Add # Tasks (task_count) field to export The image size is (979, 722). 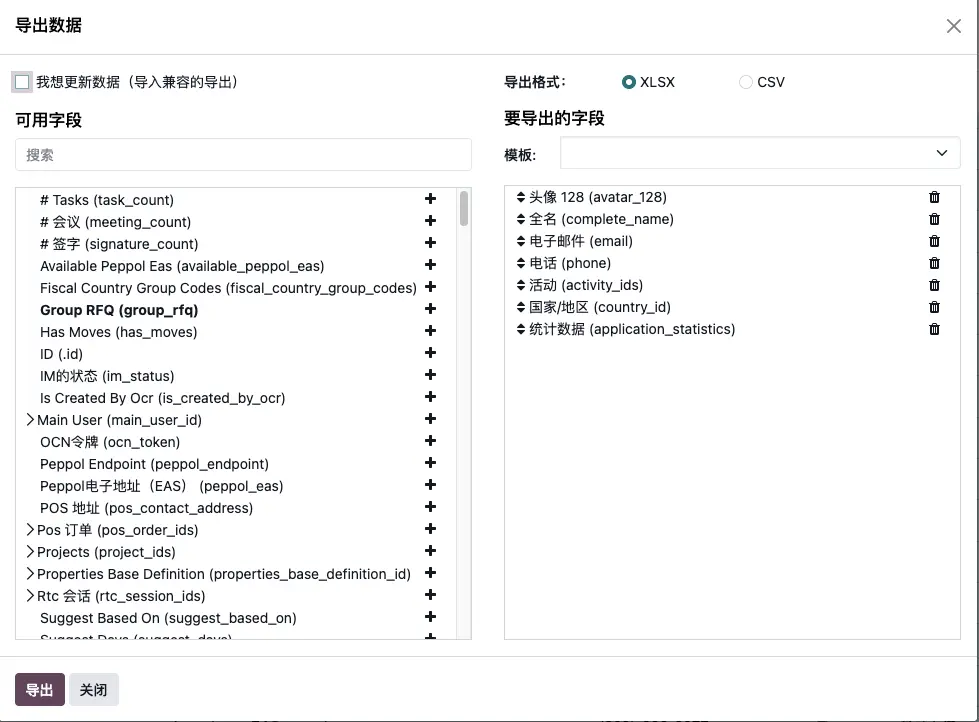[430, 199]
